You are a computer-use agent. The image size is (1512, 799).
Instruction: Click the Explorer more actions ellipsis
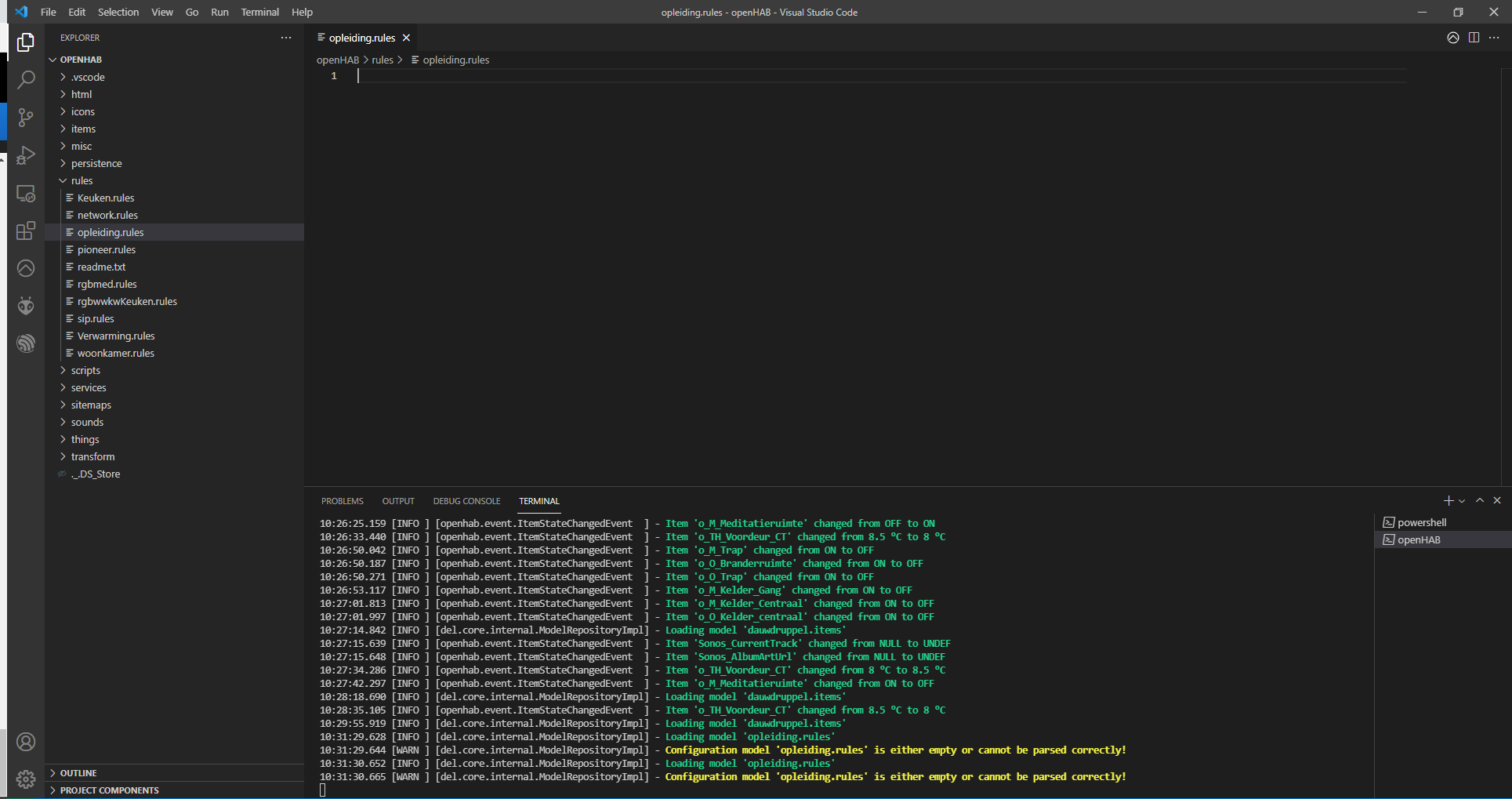[286, 38]
